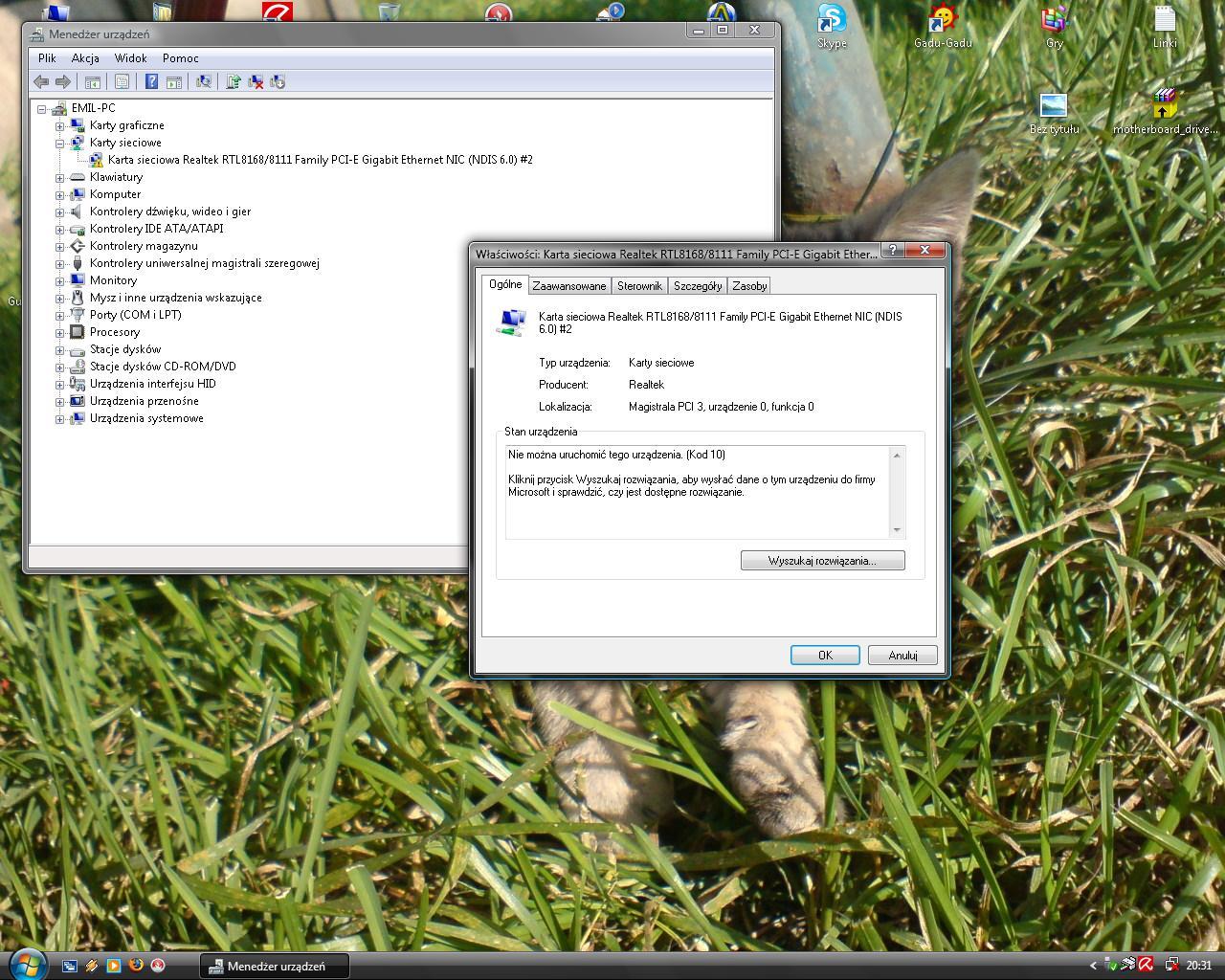Select the motherboard_drive archive on desktop
The width and height of the screenshot is (1225, 980).
[1165, 113]
